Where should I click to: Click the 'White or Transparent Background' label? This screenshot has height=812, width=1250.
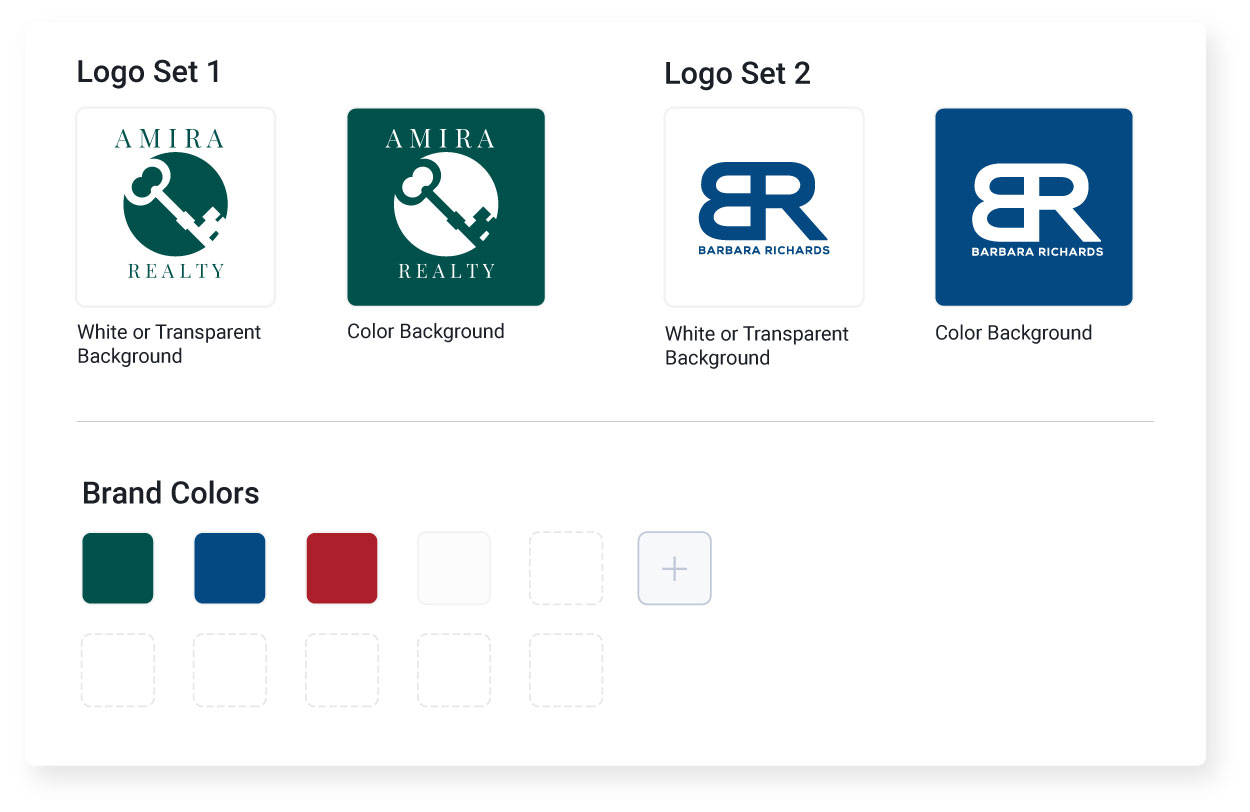(168, 343)
